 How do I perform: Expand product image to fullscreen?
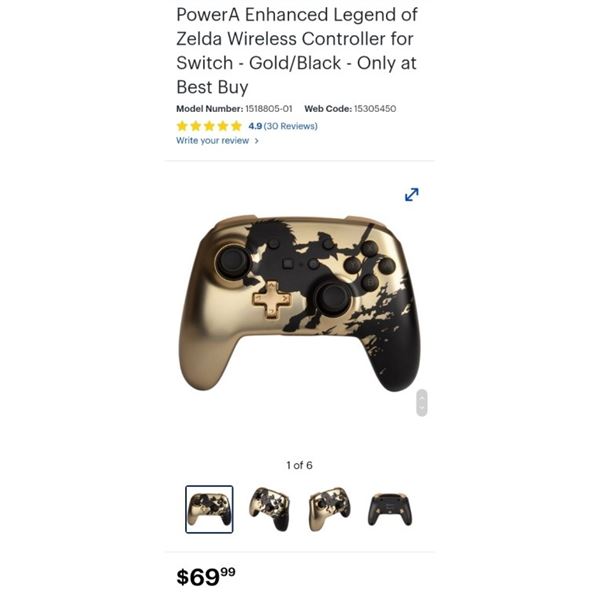click(x=411, y=194)
